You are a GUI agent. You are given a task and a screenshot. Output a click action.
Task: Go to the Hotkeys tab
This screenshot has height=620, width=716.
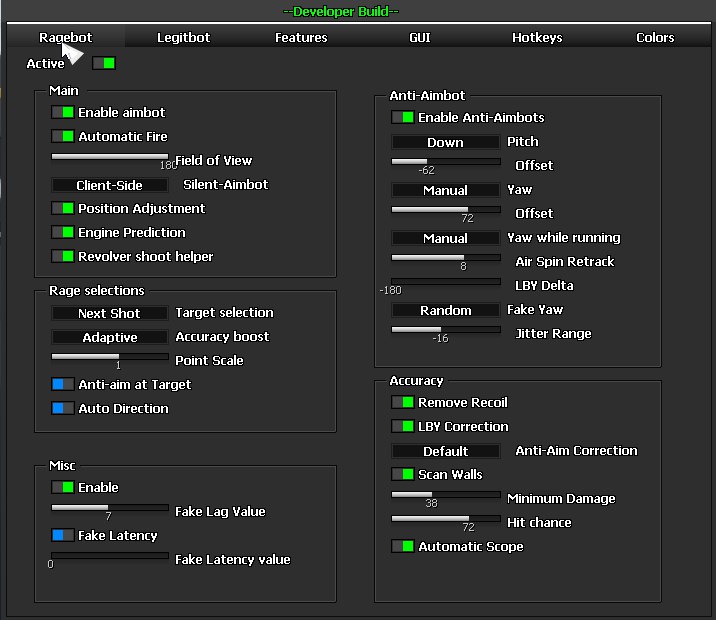point(537,38)
